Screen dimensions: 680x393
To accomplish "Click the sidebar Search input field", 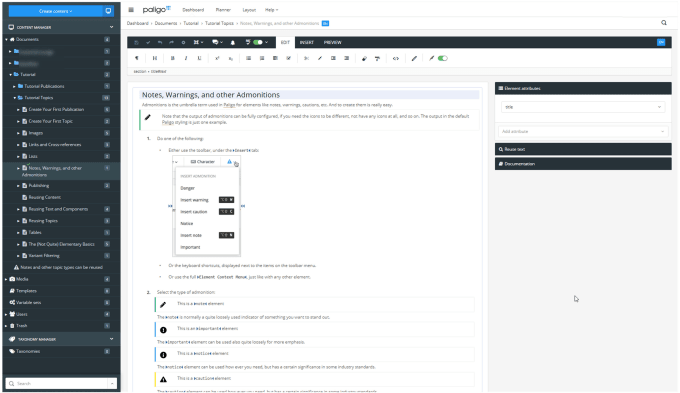I will pos(57,383).
